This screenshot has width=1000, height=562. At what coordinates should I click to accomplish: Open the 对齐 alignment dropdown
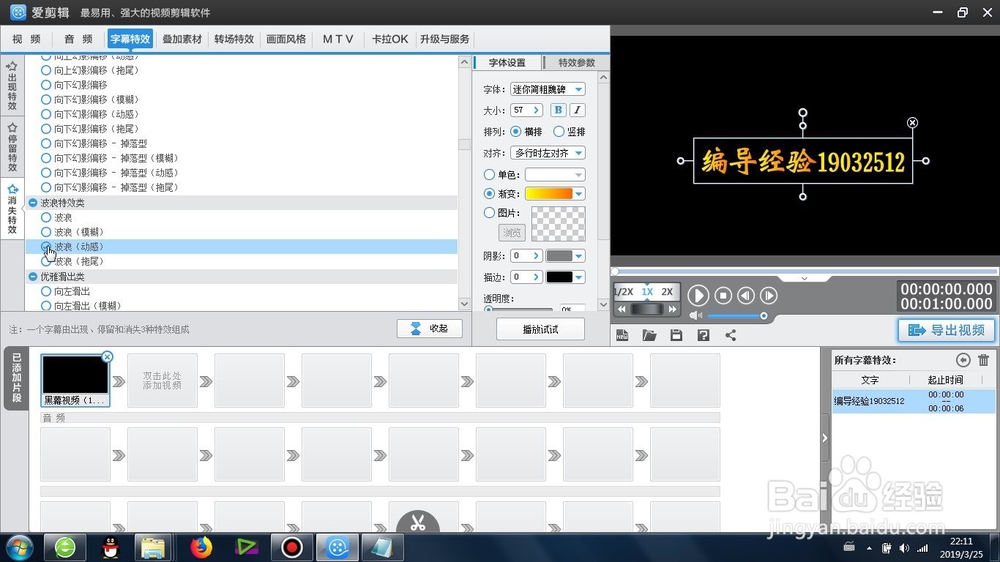(x=578, y=153)
